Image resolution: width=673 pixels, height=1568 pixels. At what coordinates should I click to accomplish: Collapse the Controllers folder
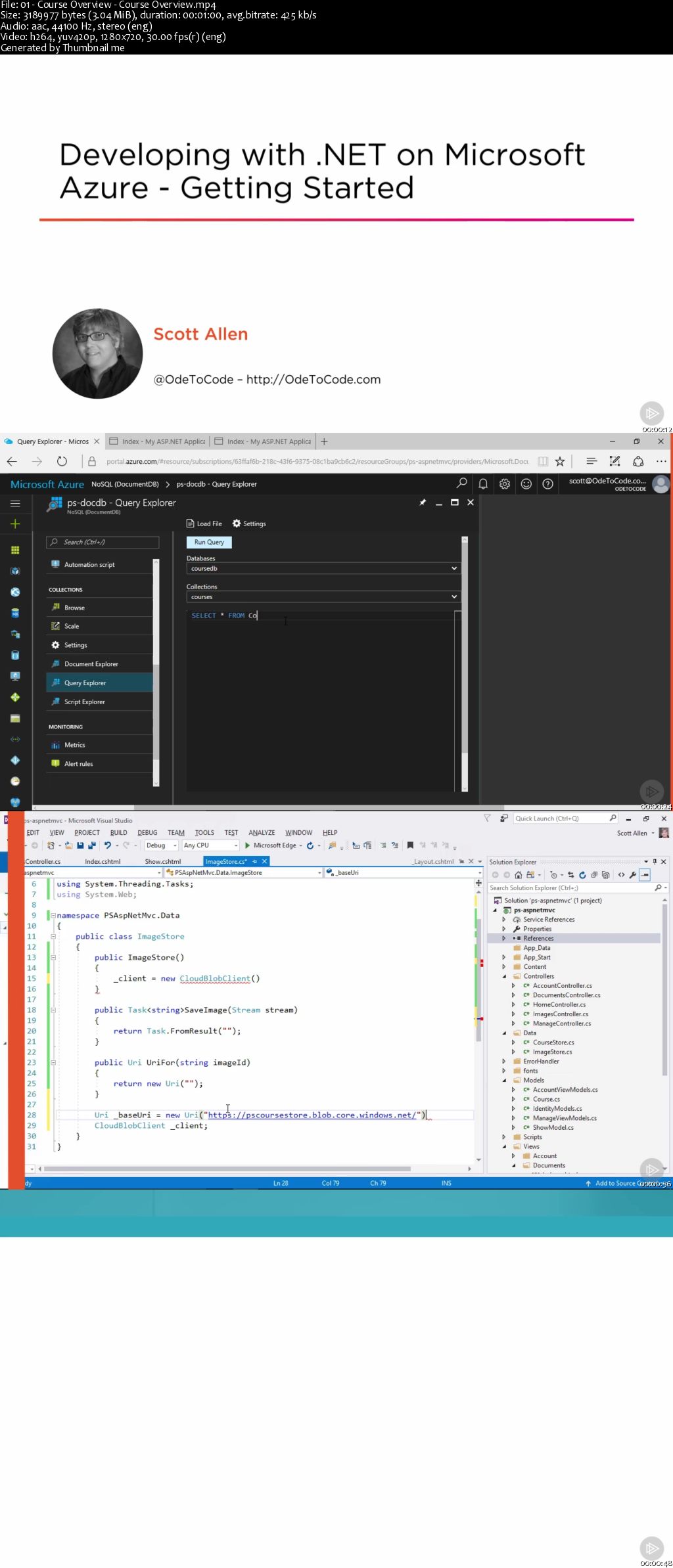(504, 976)
